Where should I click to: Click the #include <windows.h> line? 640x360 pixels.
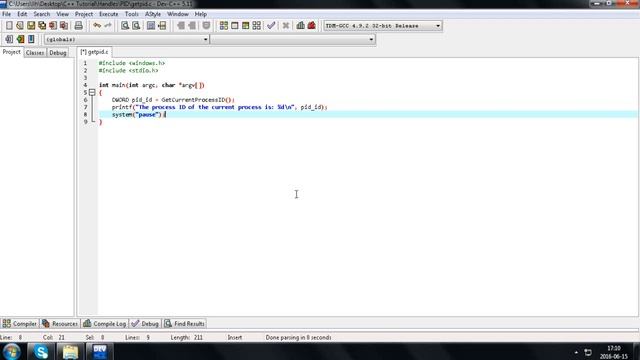click(132, 63)
